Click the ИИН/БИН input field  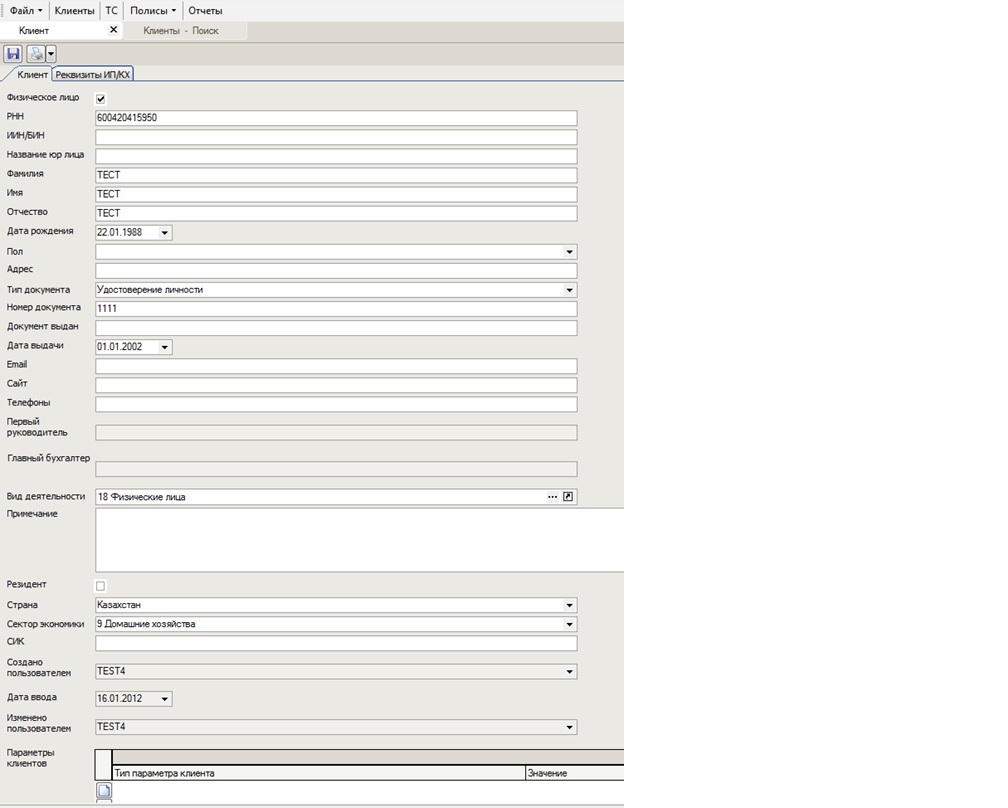336,137
